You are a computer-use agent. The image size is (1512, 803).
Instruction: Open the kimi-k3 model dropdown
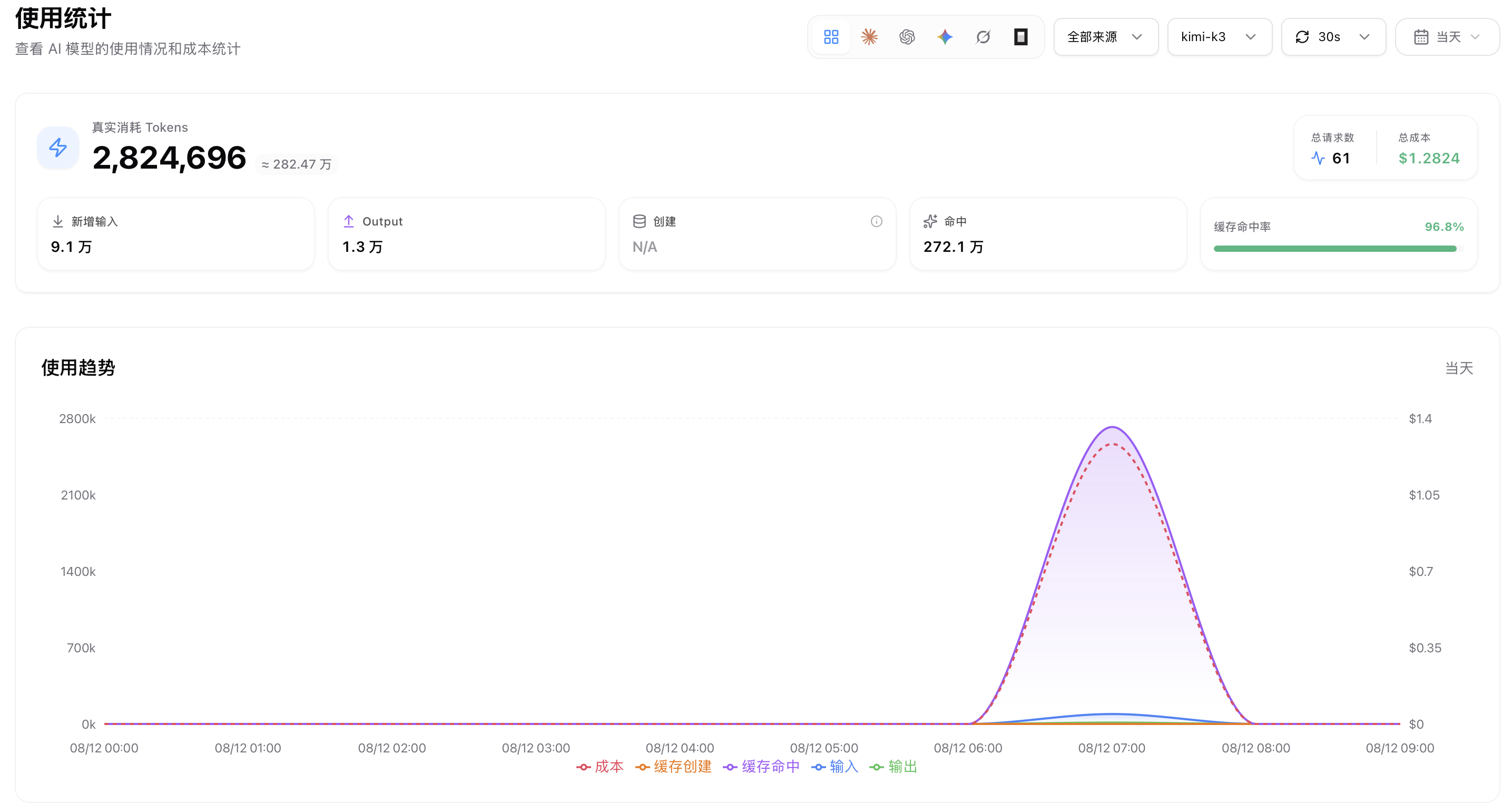(1220, 37)
